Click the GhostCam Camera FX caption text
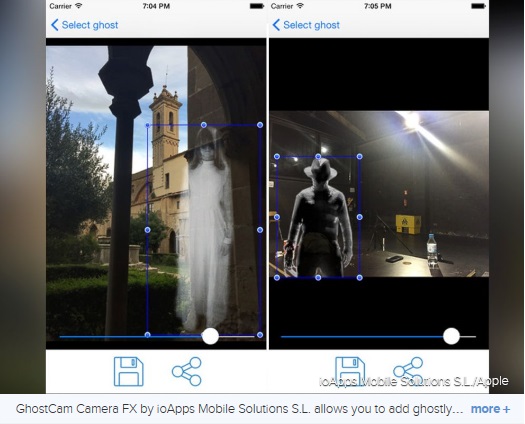 (x=239, y=409)
